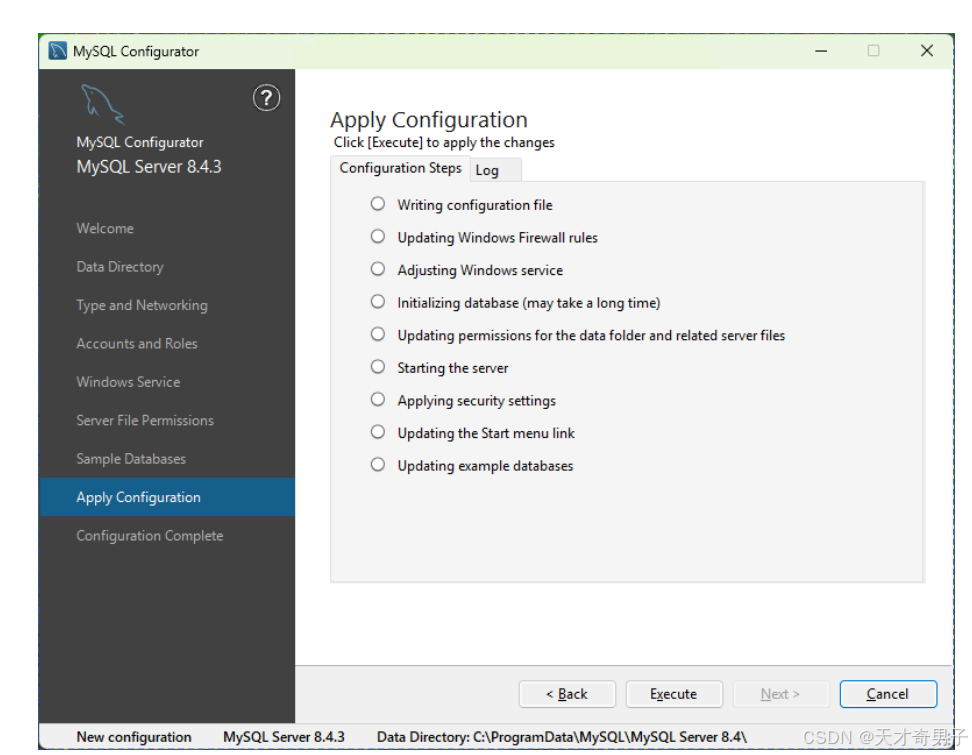Click 'Updating permissions for the data folder' text
The image size is (972, 755).
591,335
